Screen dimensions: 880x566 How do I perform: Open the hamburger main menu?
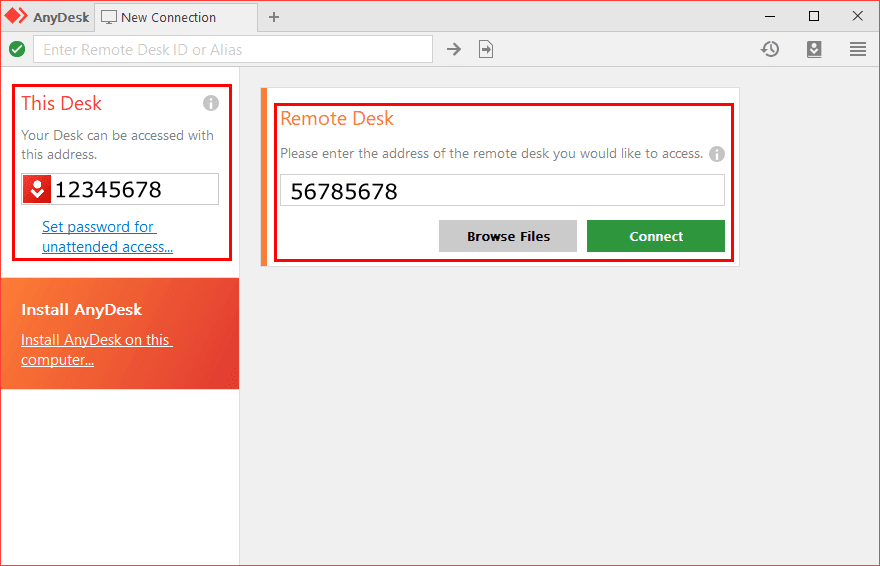click(x=858, y=49)
